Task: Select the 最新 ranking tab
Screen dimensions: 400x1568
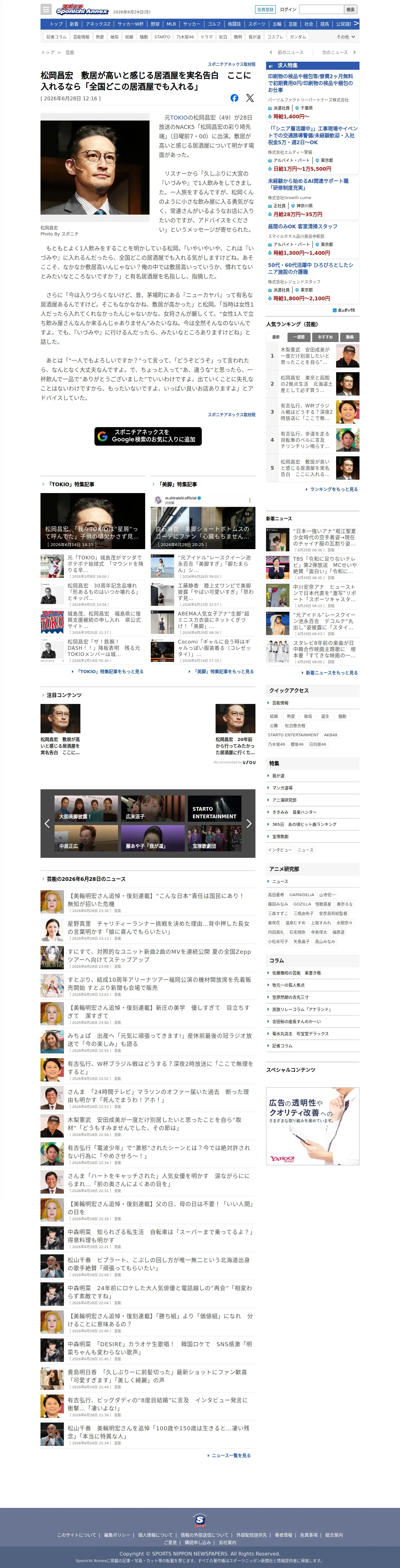Action: point(276,337)
